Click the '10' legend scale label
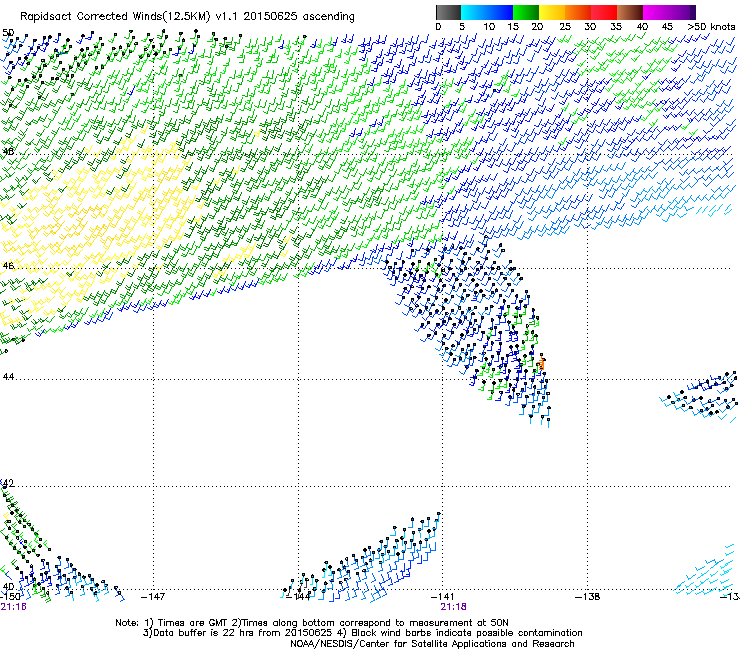 click(489, 27)
